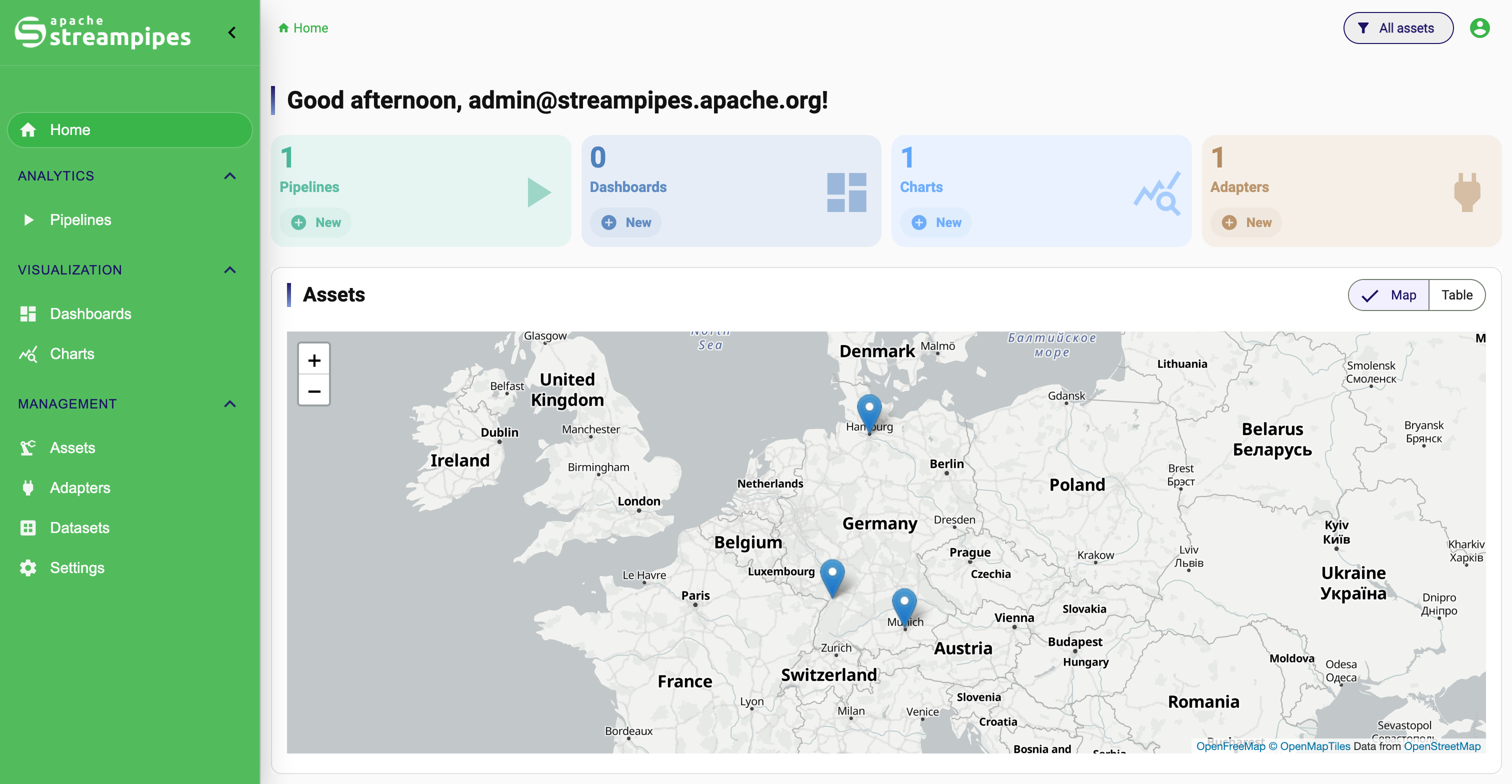The height and width of the screenshot is (784, 1512).
Task: Click the Pipelines play sidebar icon
Action: click(28, 220)
